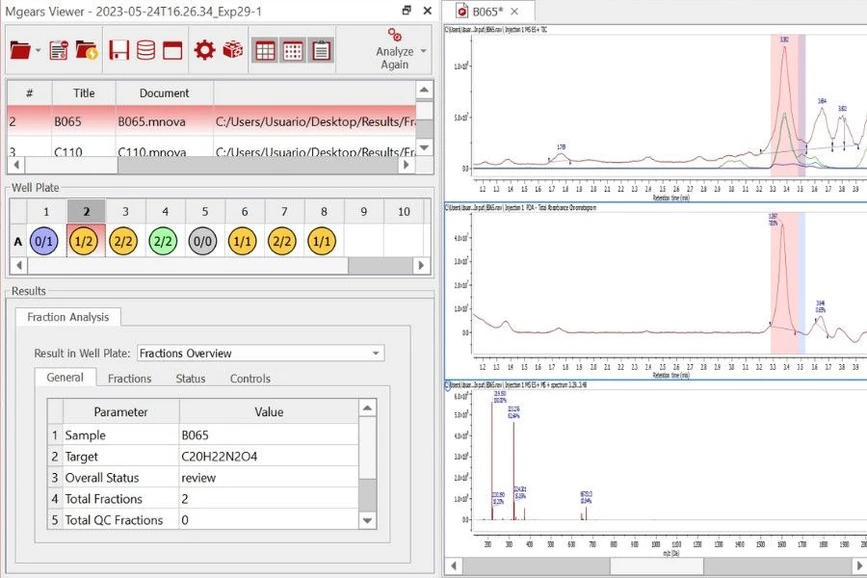This screenshot has width=867, height=578.
Task: Select the well plate grid view icon
Action: tap(264, 48)
